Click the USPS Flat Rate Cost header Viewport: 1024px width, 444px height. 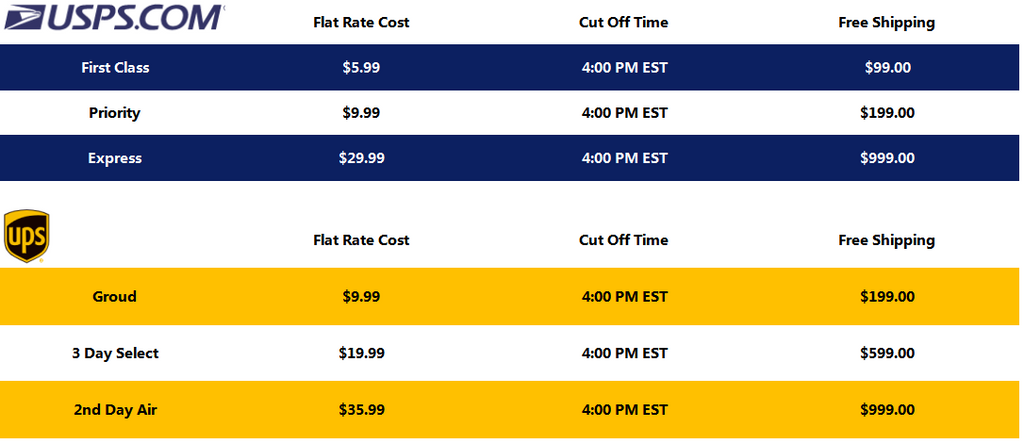[x=361, y=22]
